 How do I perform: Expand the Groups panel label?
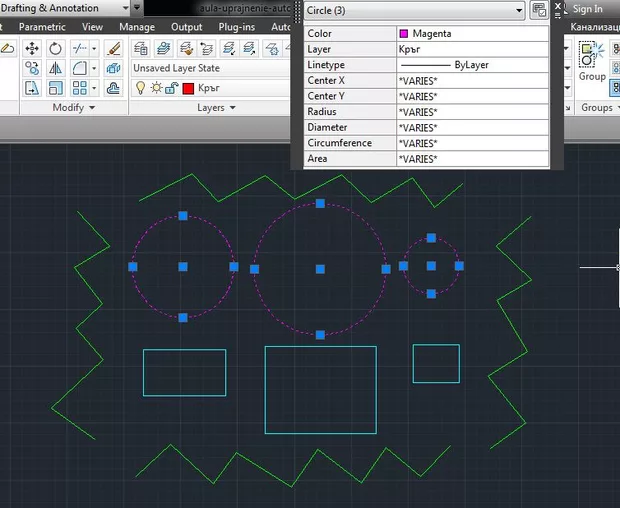599,108
